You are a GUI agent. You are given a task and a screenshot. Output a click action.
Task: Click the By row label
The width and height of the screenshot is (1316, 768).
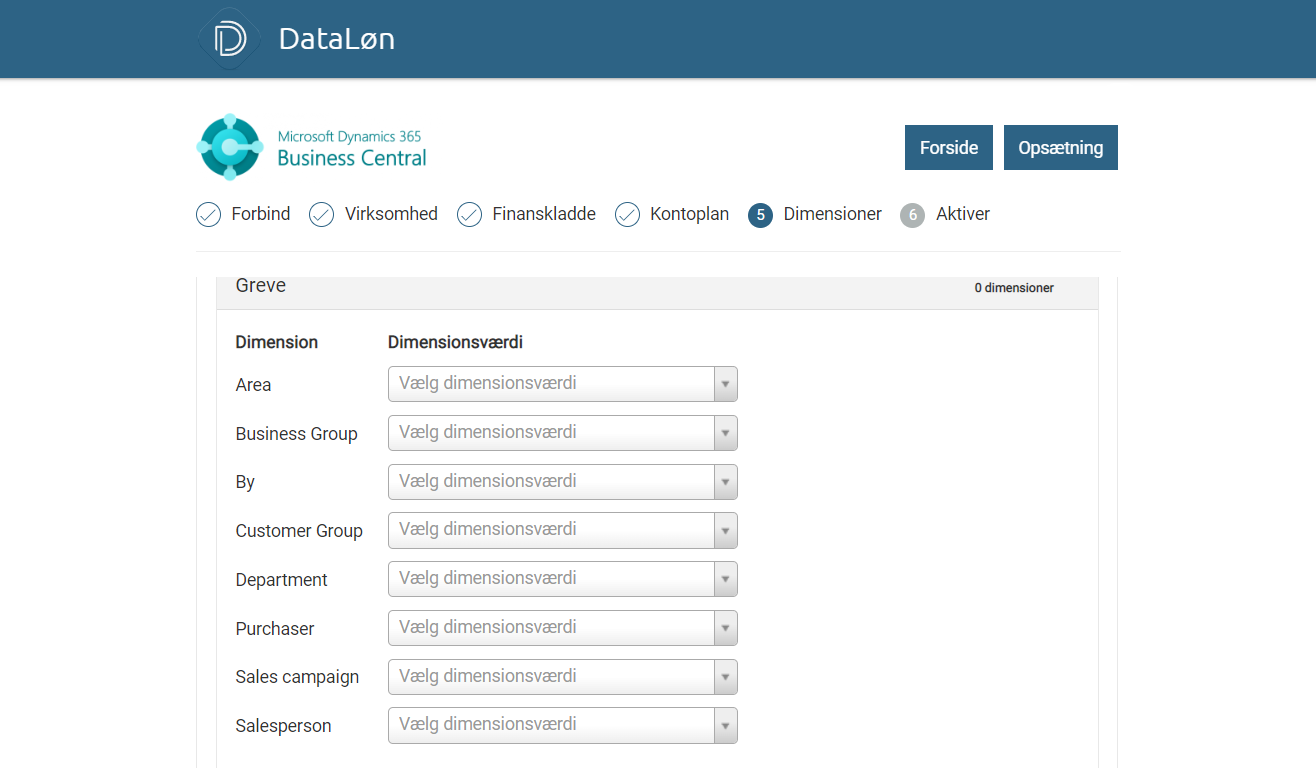[245, 482]
